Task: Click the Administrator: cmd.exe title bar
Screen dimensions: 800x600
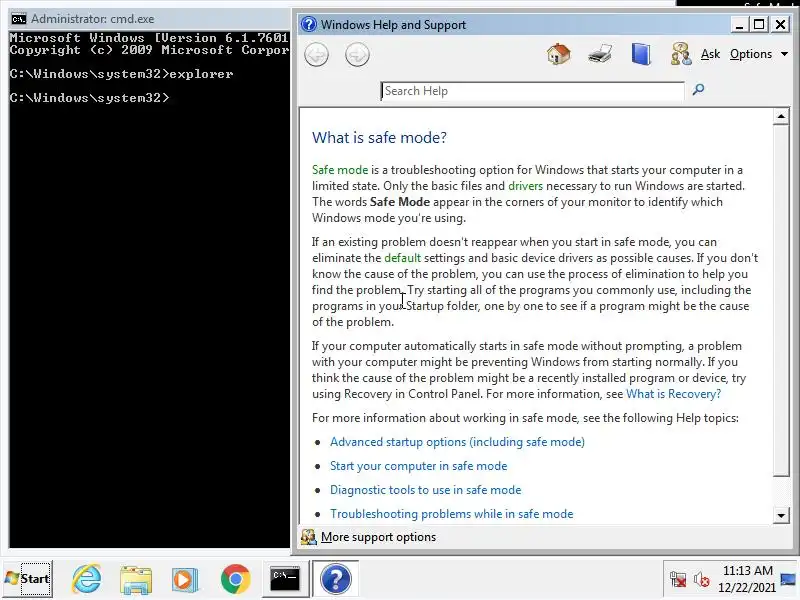Action: (x=150, y=19)
